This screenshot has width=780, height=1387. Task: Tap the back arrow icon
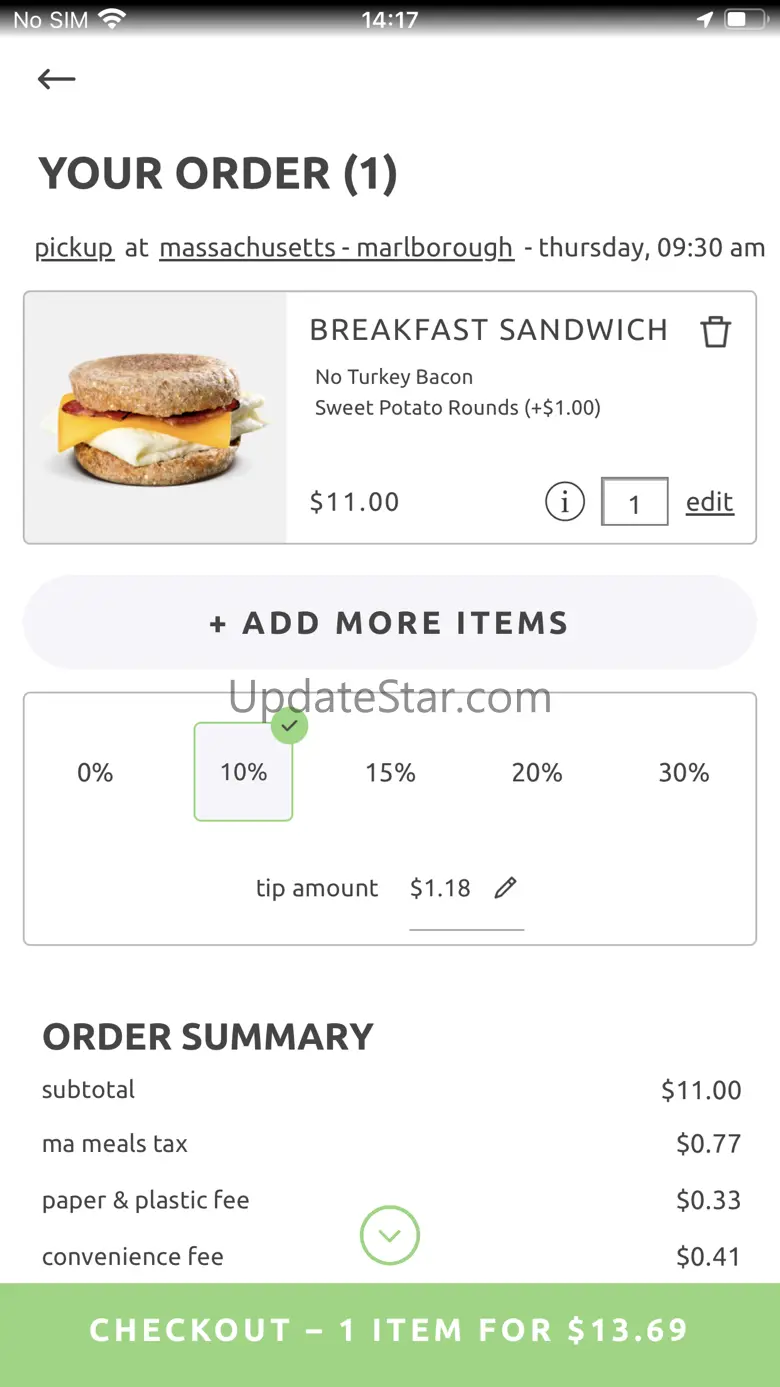(x=56, y=80)
